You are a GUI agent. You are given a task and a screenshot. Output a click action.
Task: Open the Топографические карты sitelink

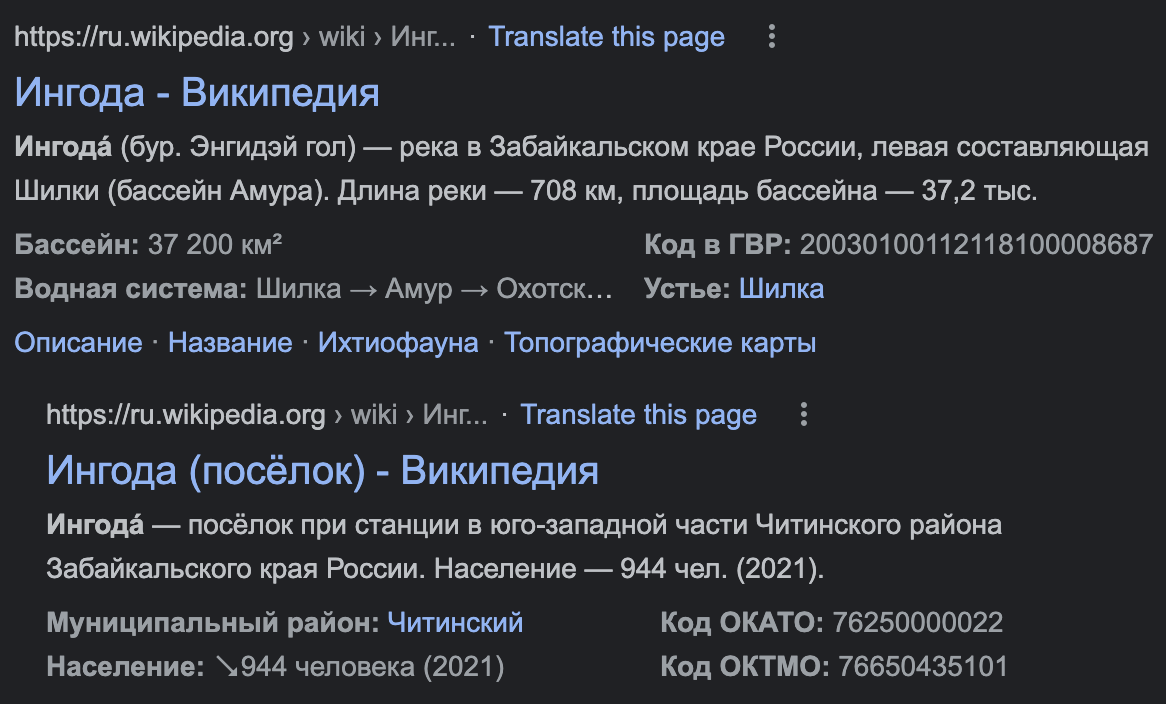pos(660,343)
